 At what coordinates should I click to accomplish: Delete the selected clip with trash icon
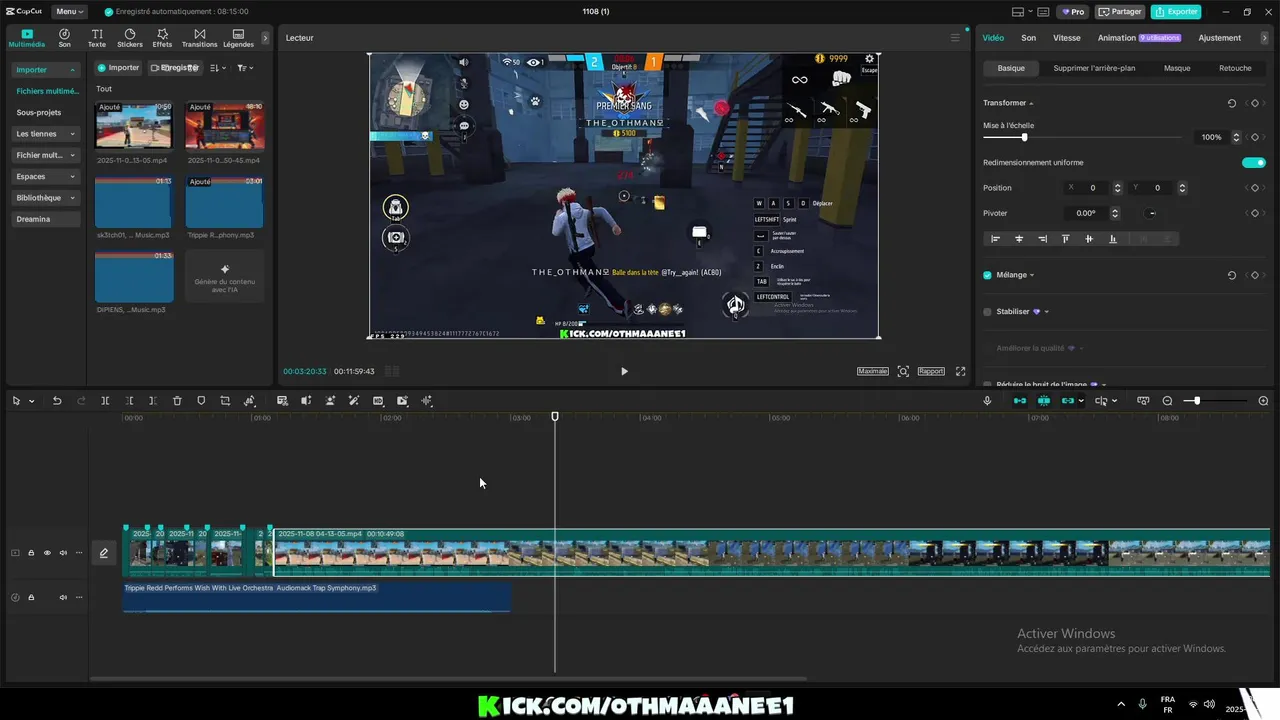pos(177,401)
